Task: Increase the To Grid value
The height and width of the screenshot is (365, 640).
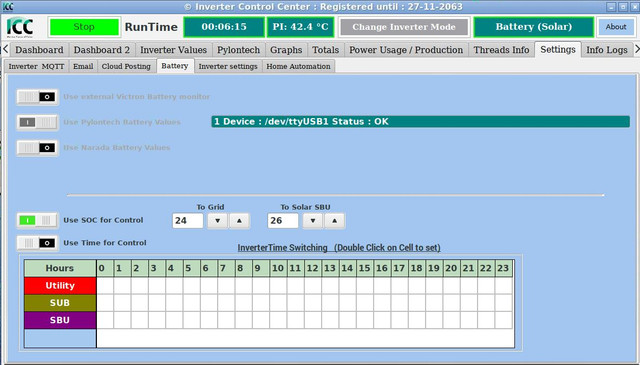Action: click(x=239, y=221)
